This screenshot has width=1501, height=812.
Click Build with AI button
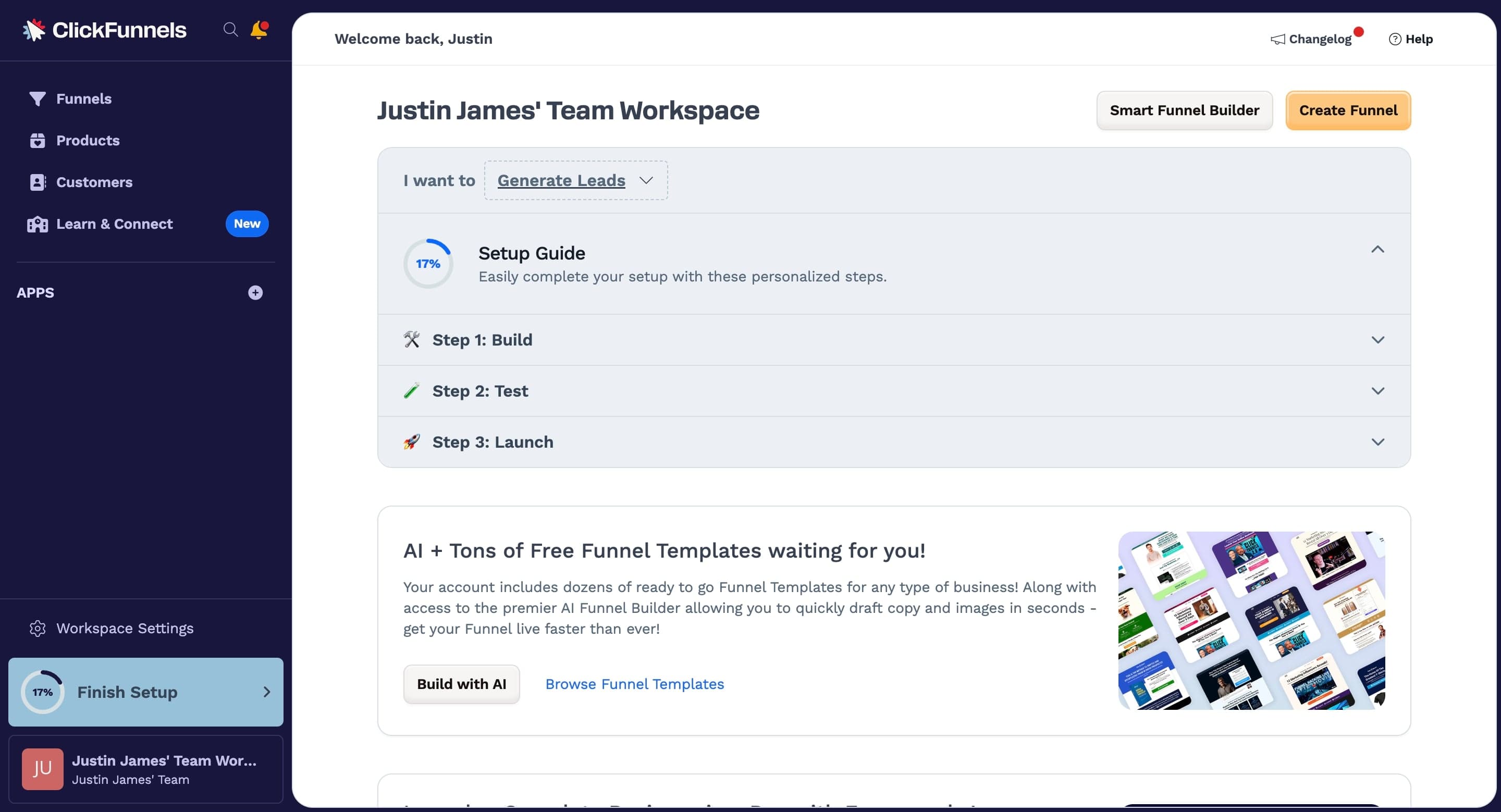[x=461, y=684]
